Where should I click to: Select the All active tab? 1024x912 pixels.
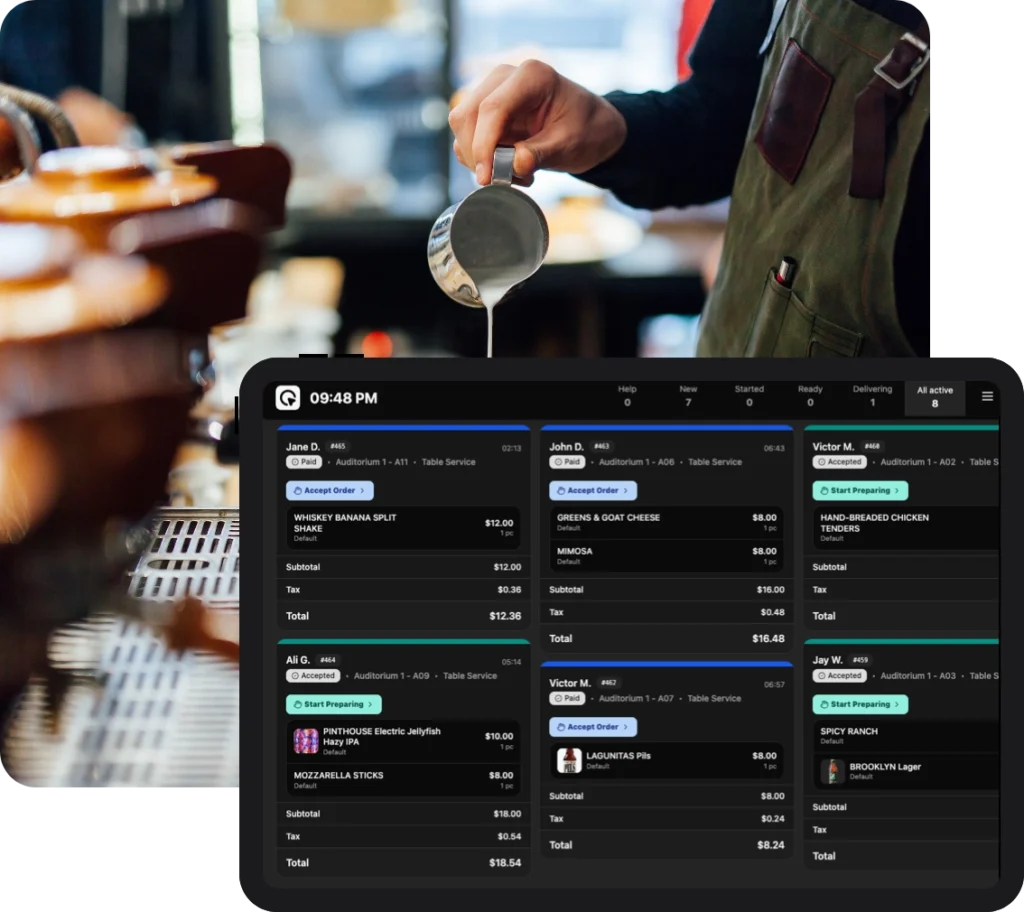(x=935, y=397)
